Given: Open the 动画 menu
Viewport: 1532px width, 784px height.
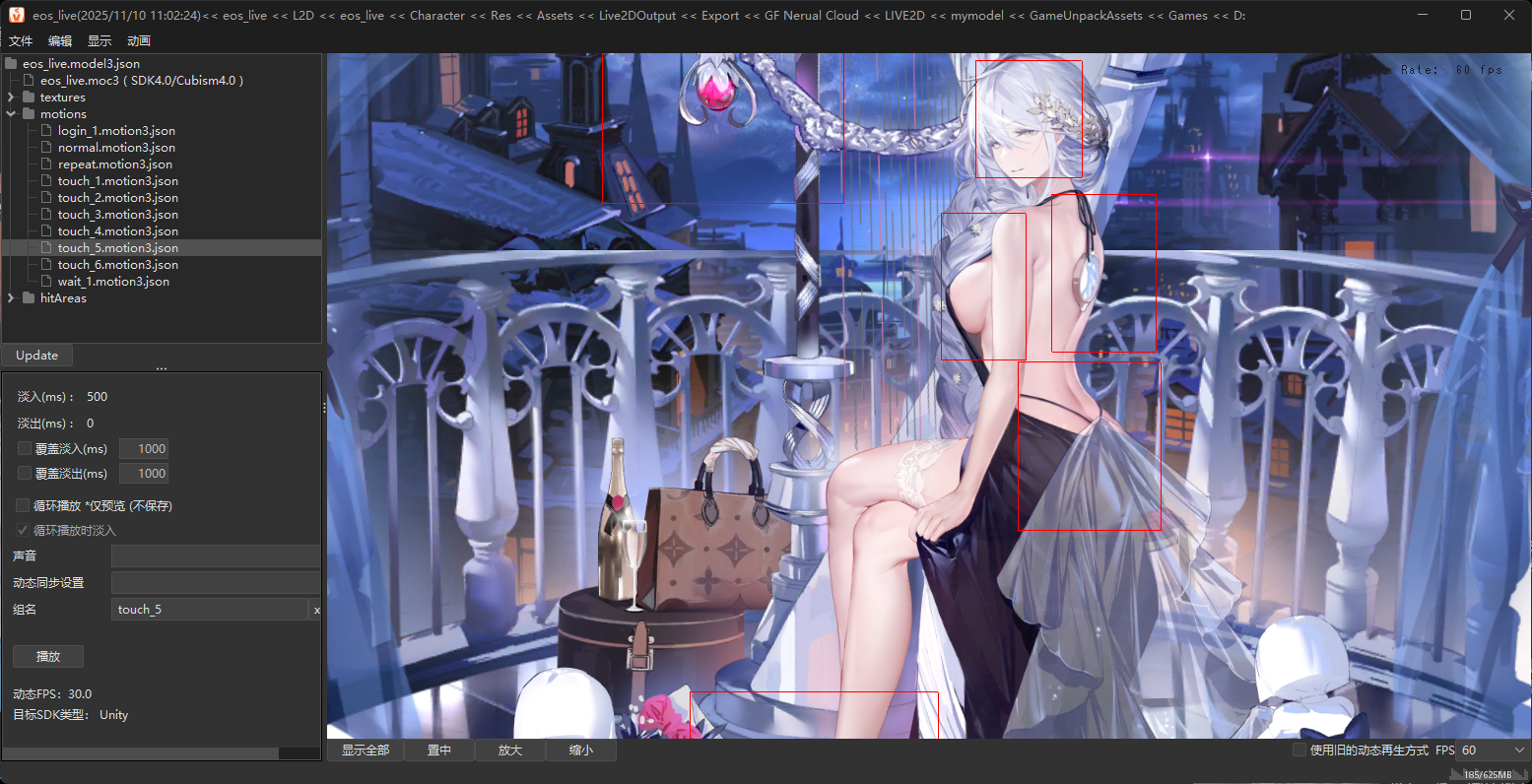Looking at the screenshot, I should coord(139,40).
